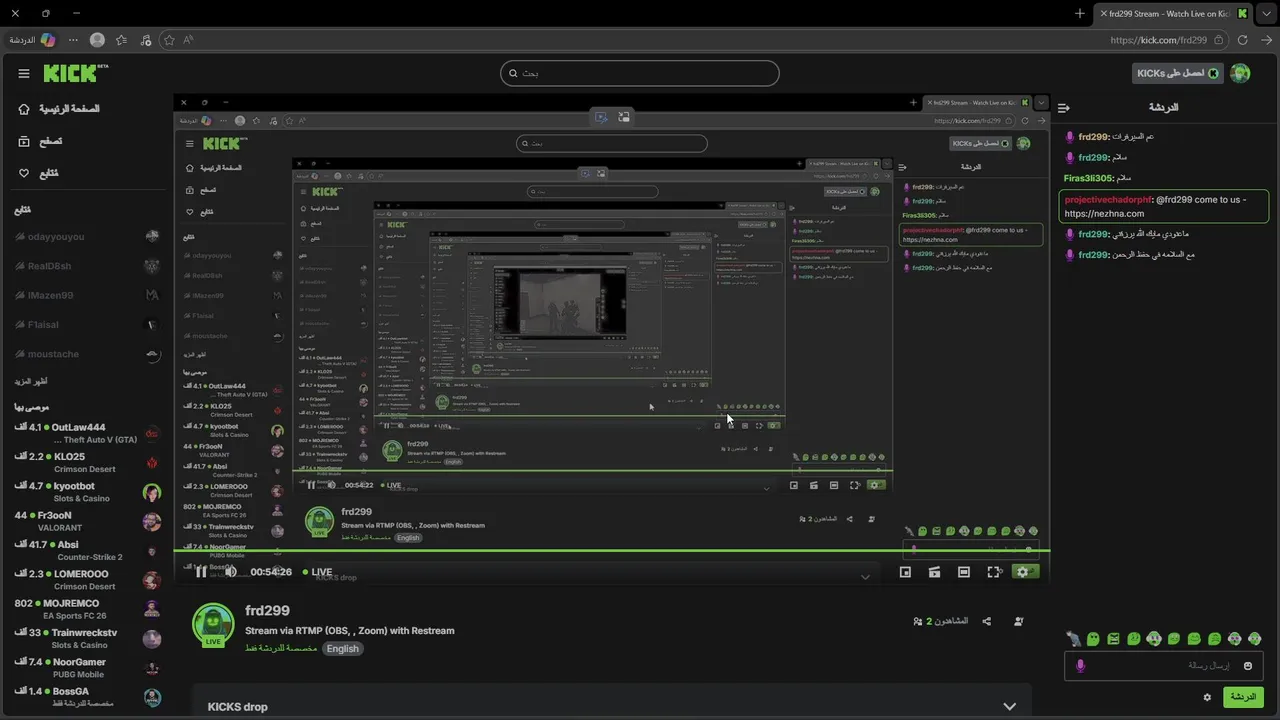Click the English language tag
Image resolution: width=1280 pixels, height=720 pixels.
point(342,648)
